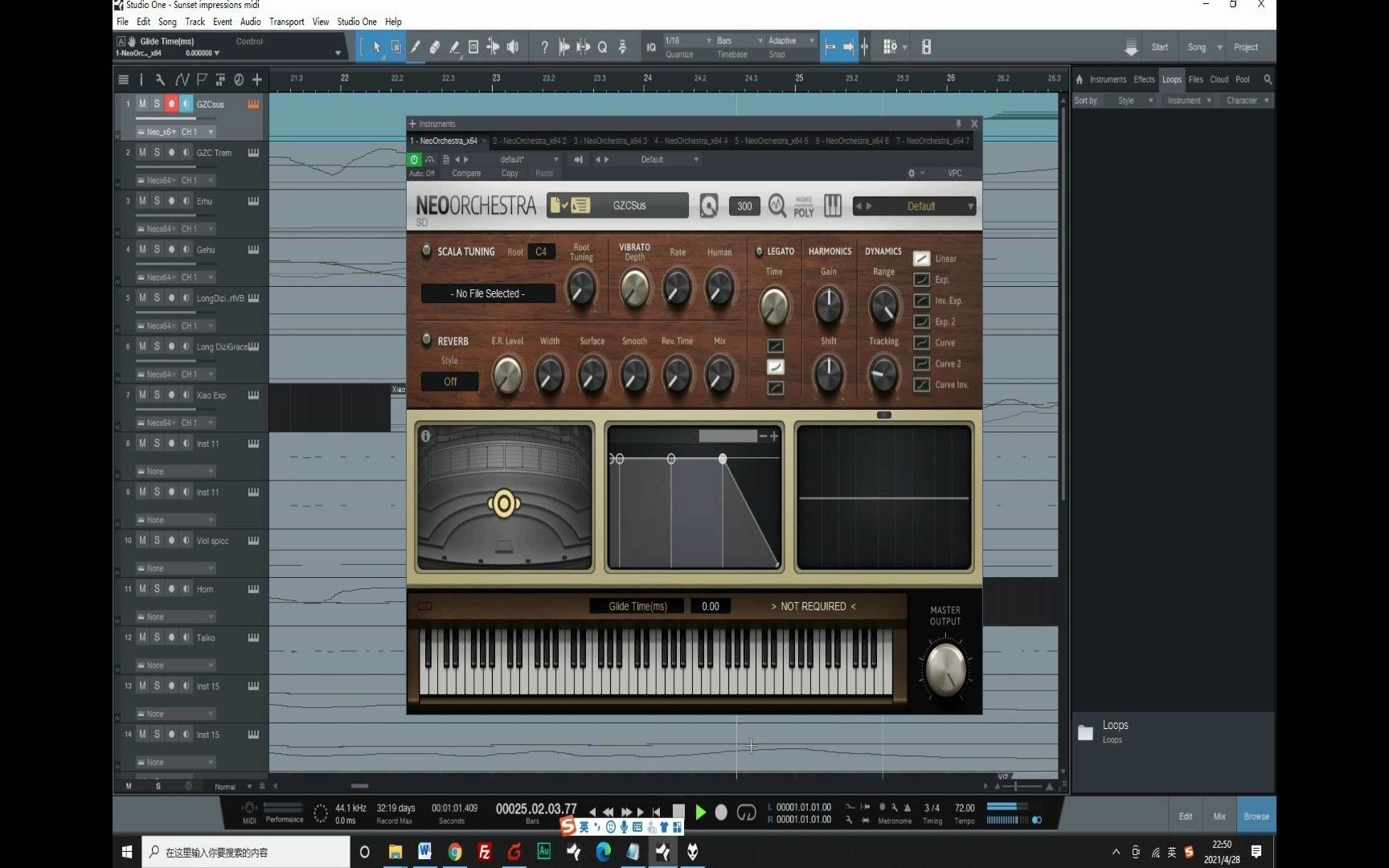
Task: Toggle the Legato power button
Action: 758,252
